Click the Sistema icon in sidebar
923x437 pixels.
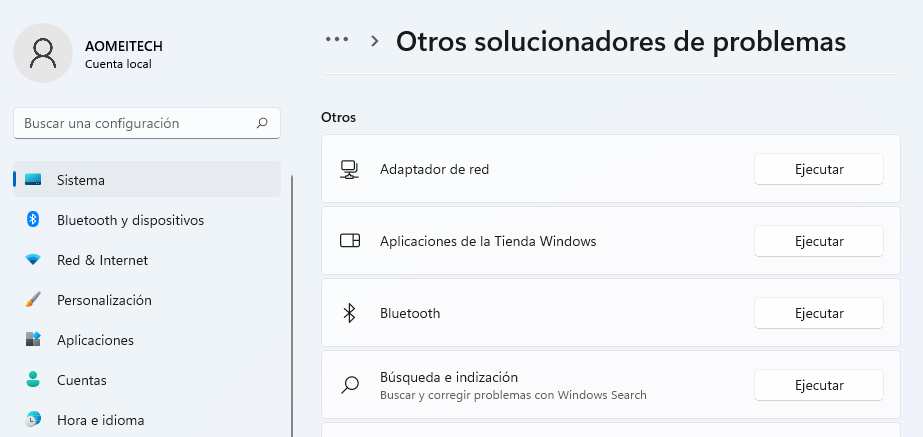tap(33, 180)
